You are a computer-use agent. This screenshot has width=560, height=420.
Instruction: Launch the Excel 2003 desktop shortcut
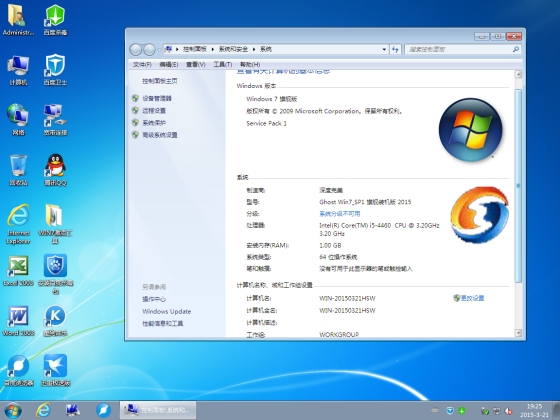18,271
